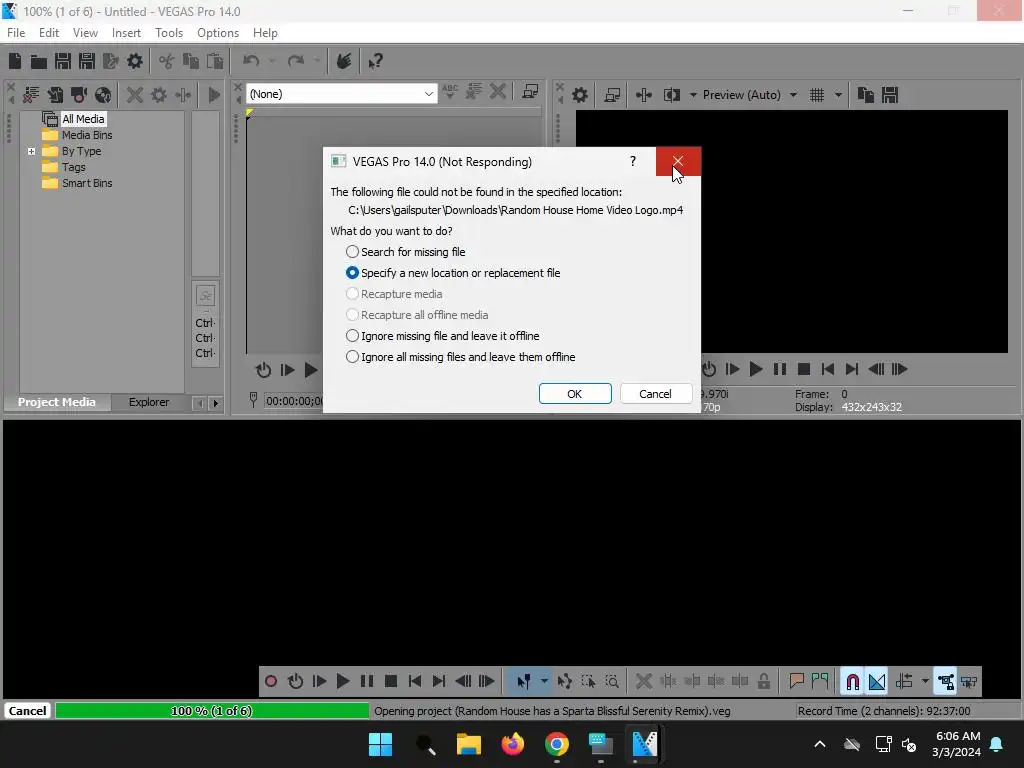Open the Preview (Auto) quality dropdown arrow
This screenshot has height=768, width=1024.
pyautogui.click(x=793, y=95)
